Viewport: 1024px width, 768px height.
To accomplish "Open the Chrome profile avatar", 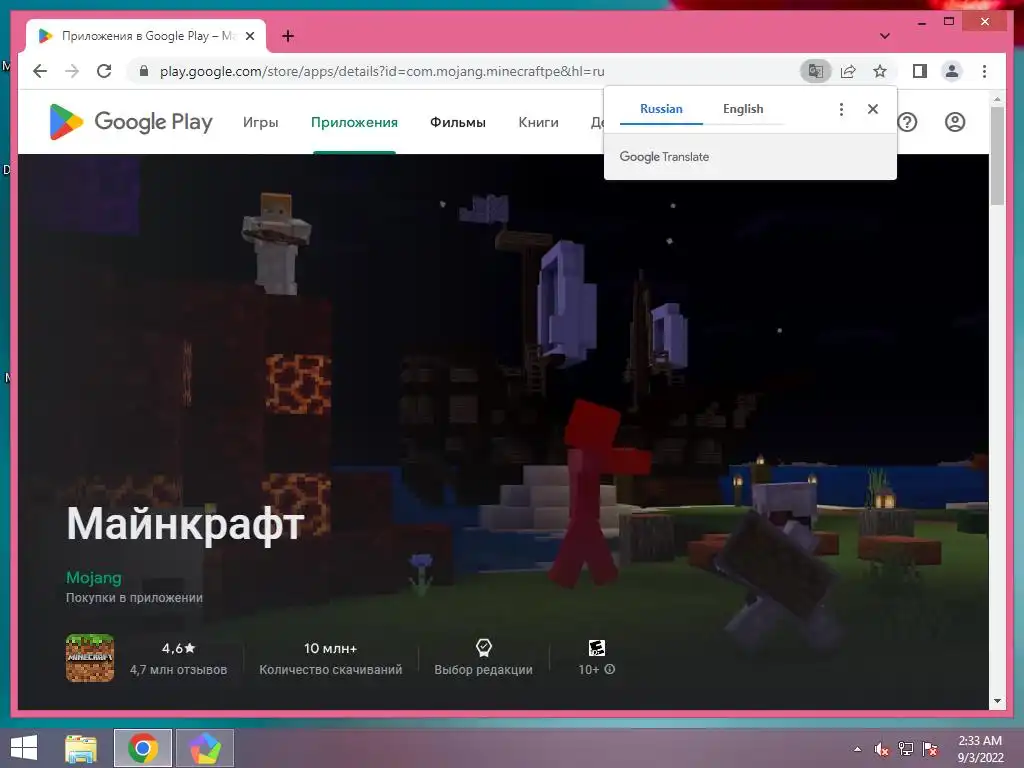I will (x=952, y=71).
